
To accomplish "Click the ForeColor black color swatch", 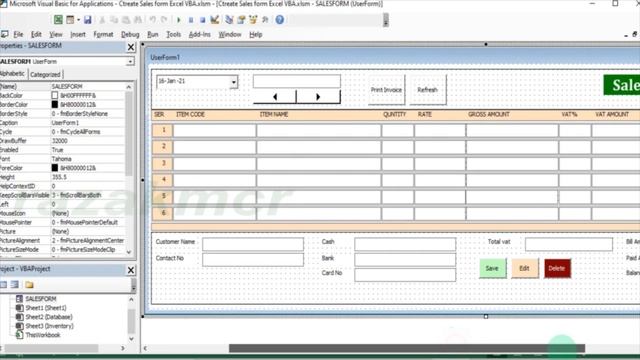I will [x=55, y=168].
